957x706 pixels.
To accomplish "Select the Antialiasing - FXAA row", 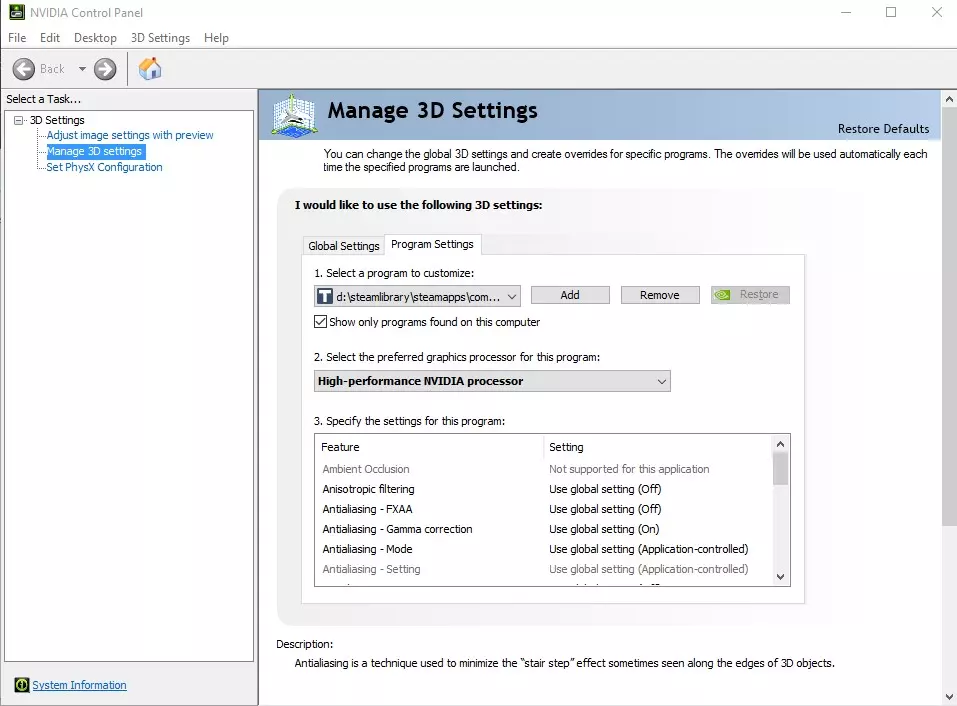I will 543,509.
